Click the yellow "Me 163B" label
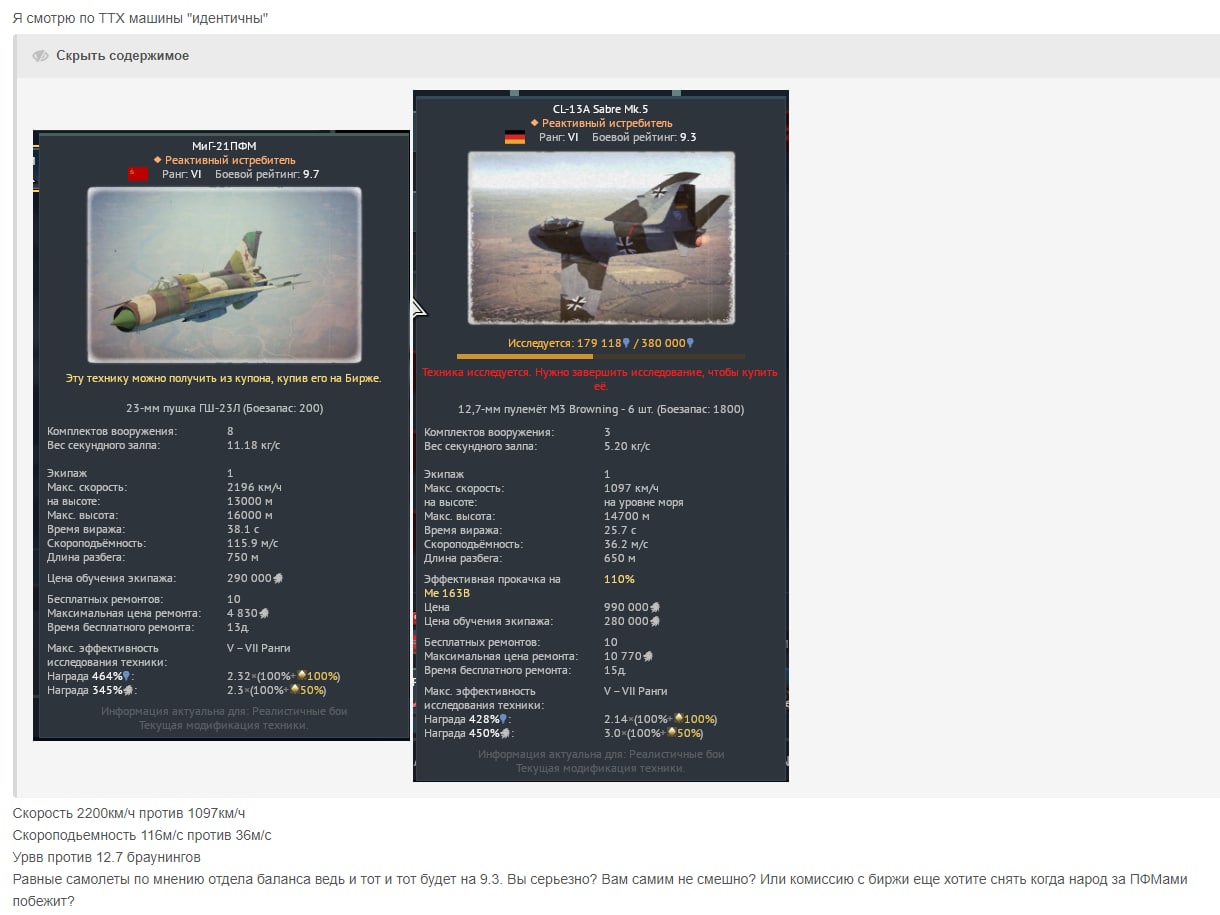This screenshot has width=1220, height=915. (x=445, y=593)
